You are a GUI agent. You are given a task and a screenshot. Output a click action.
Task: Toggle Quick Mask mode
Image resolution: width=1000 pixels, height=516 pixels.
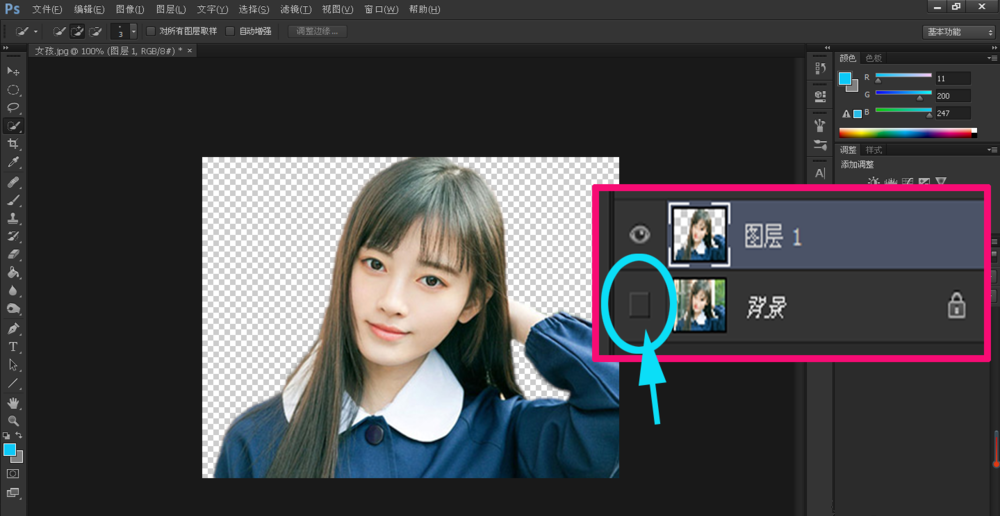click(13, 474)
